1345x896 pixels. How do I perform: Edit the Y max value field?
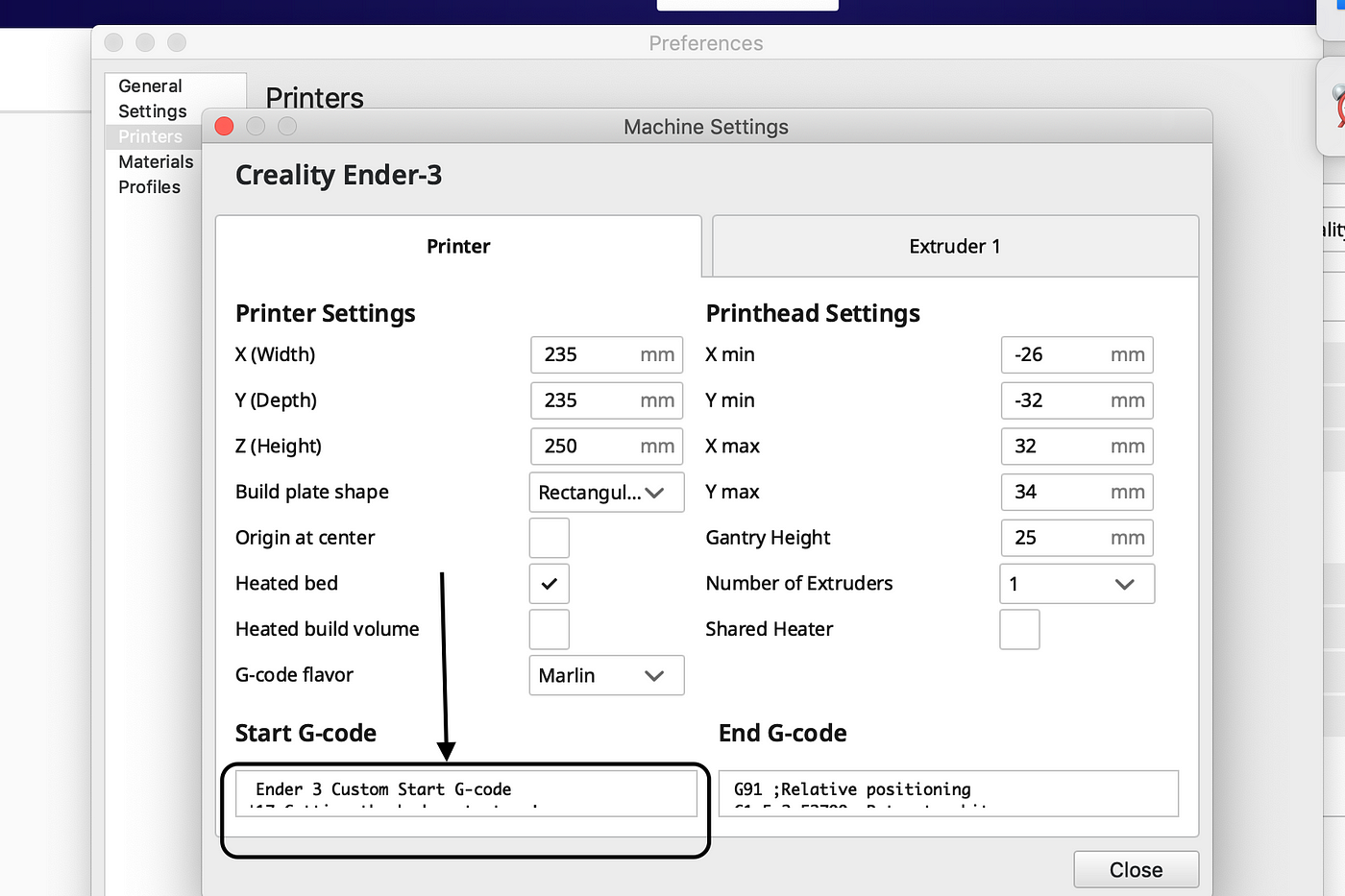tap(1077, 492)
